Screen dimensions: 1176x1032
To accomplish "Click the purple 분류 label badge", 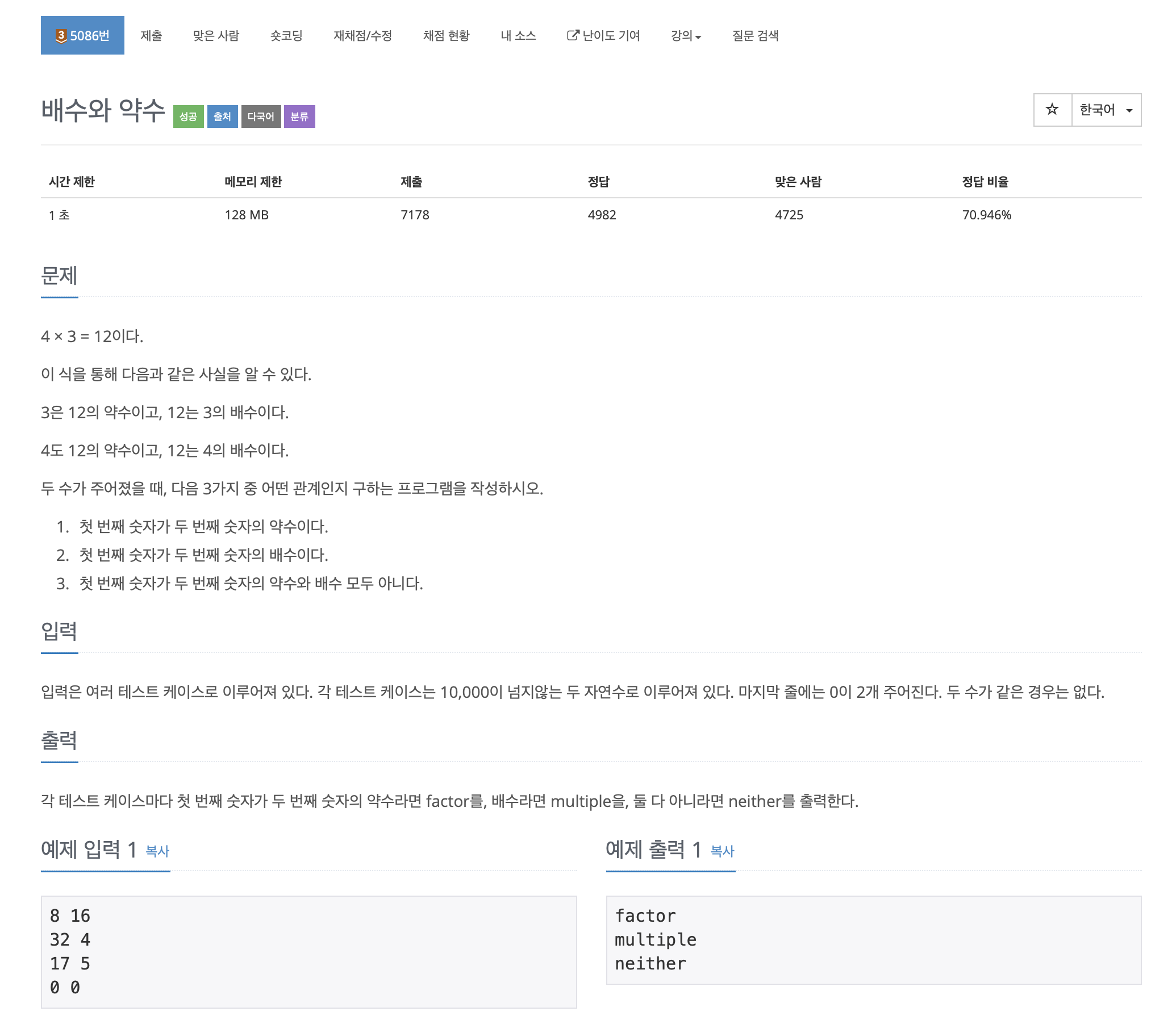I will [x=299, y=117].
